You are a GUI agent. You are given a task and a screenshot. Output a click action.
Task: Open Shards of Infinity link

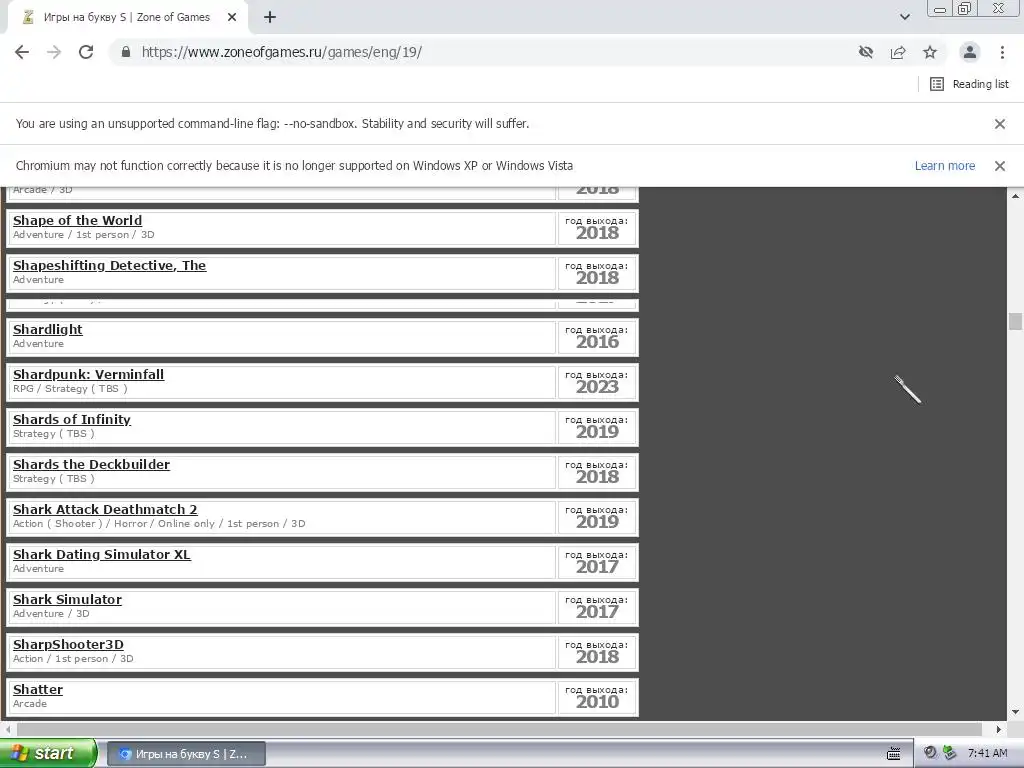coord(72,420)
